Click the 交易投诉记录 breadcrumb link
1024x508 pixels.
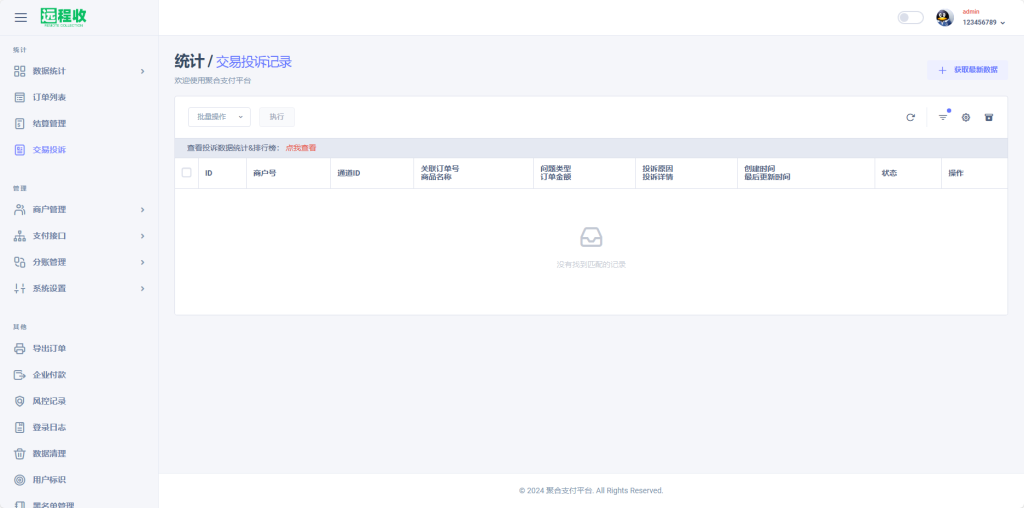[x=254, y=62]
